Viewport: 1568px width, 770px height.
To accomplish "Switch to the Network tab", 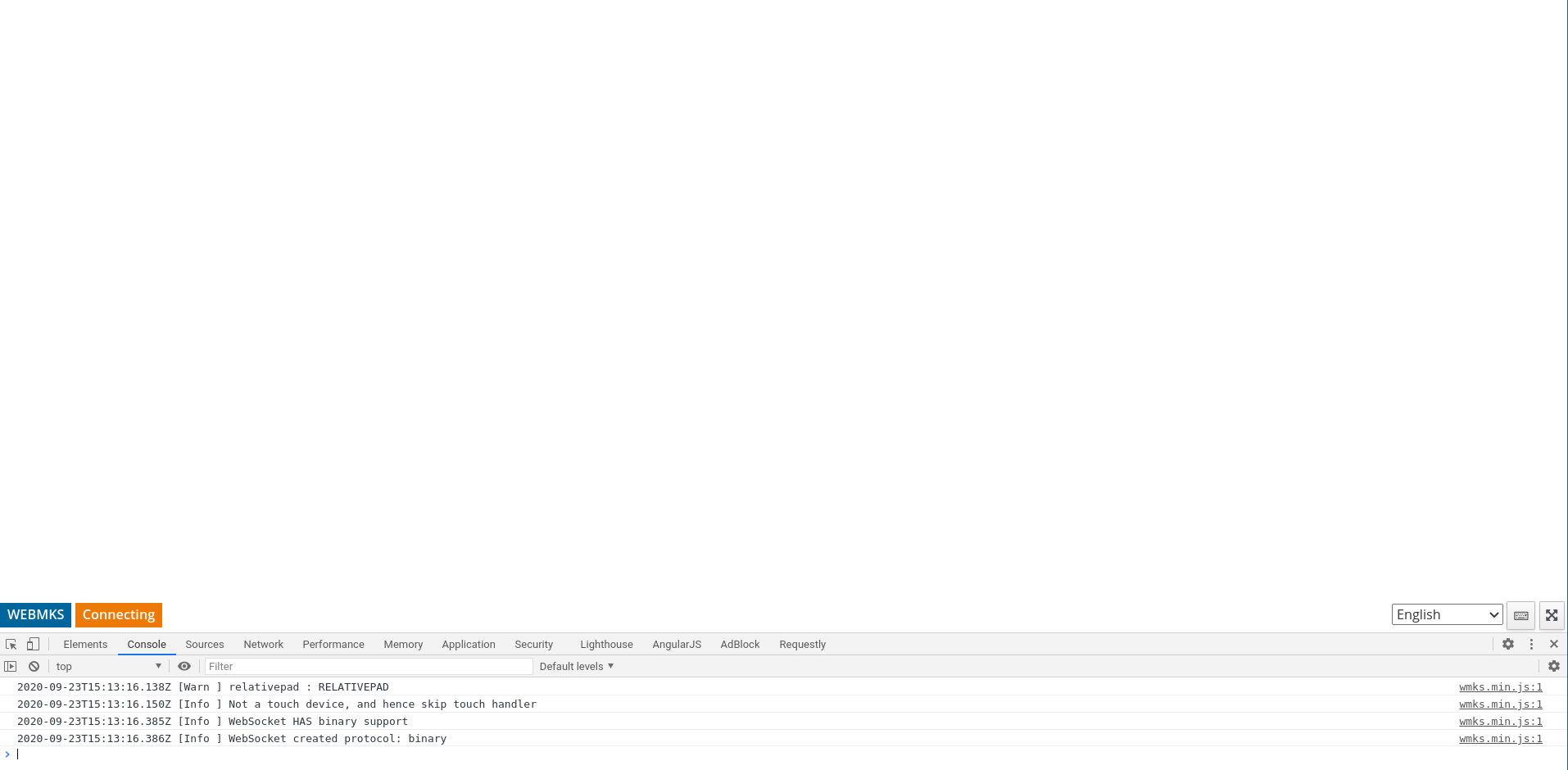I will (x=264, y=645).
